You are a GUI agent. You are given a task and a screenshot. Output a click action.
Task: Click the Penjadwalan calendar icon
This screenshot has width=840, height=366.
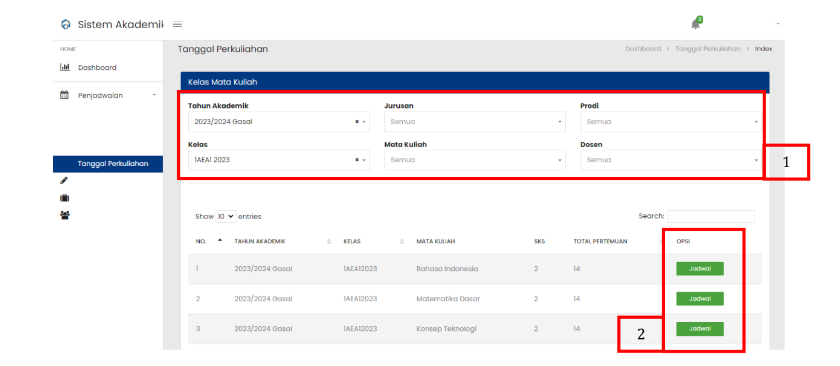tap(64, 95)
